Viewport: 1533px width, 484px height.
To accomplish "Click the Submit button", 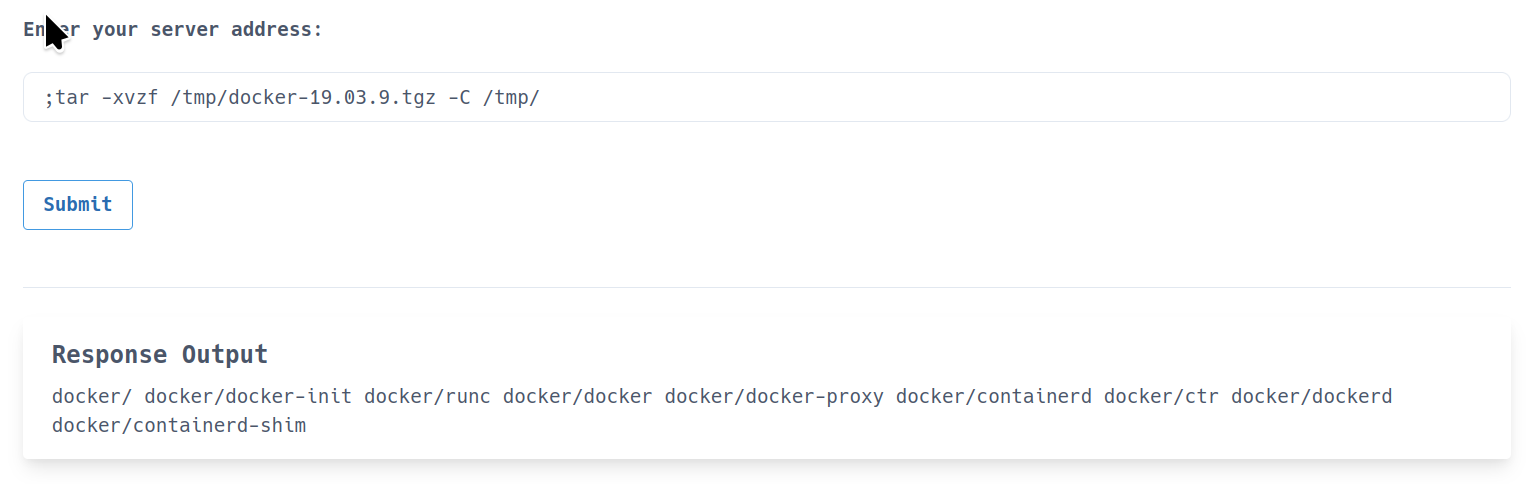I will (78, 205).
